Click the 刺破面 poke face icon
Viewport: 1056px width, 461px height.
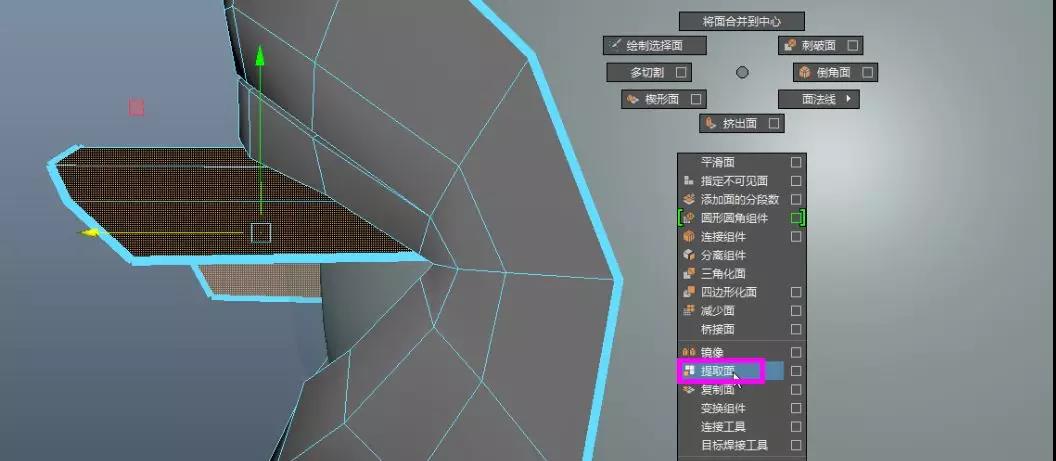(x=790, y=46)
